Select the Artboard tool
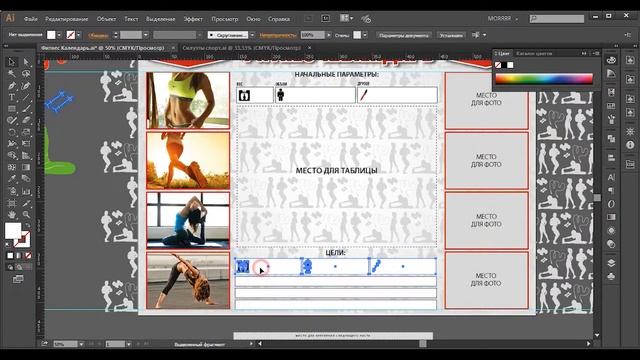The width and height of the screenshot is (640, 360). (x=11, y=203)
